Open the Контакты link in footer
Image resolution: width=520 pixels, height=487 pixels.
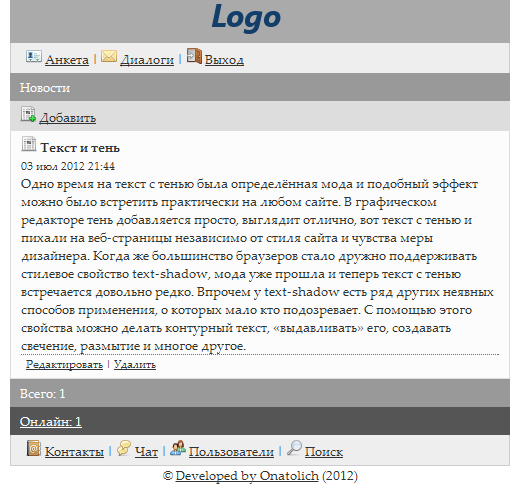click(74, 452)
